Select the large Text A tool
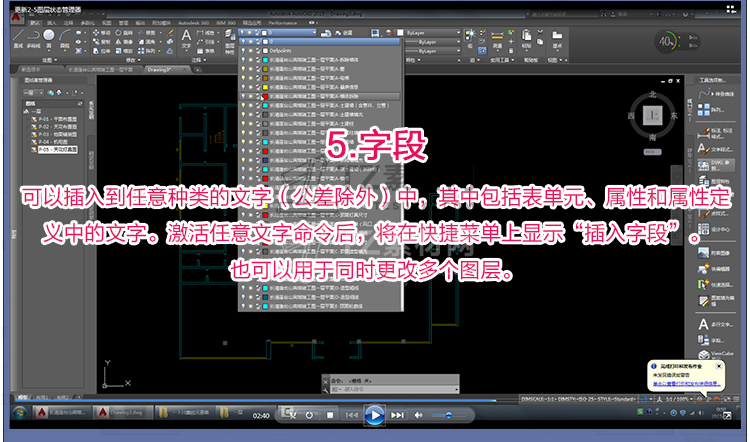 tap(186, 38)
